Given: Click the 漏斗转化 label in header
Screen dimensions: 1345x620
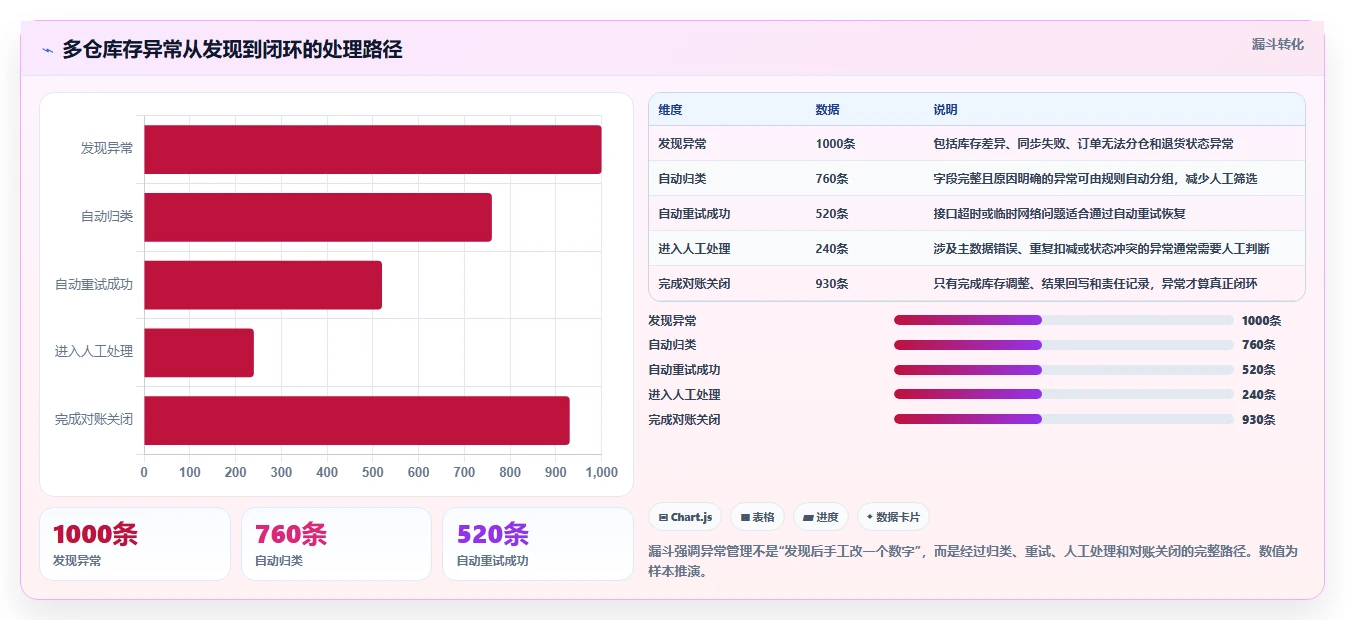Looking at the screenshot, I should click(1278, 44).
